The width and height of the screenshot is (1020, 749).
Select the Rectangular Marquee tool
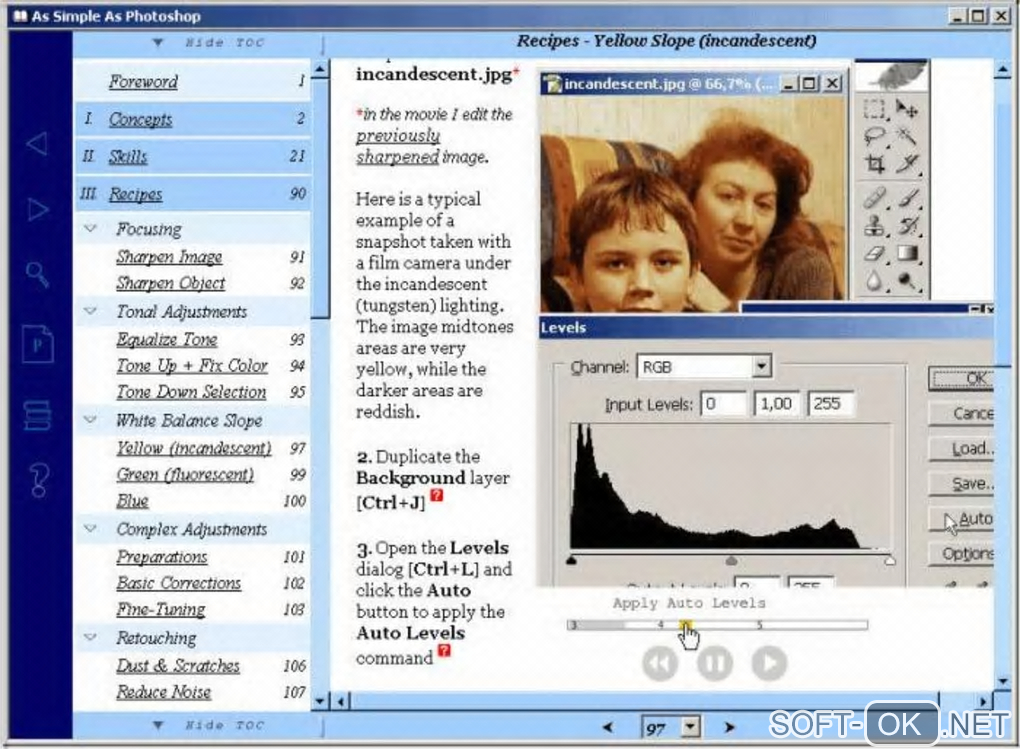point(874,108)
